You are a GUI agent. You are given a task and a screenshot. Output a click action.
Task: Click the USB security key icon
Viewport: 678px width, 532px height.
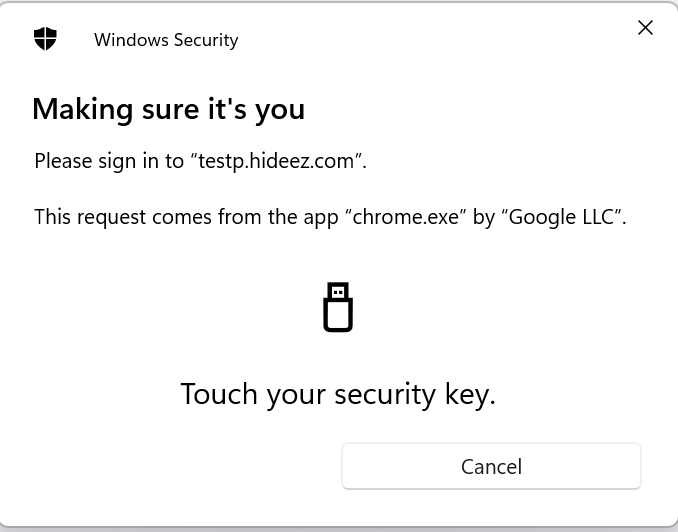point(338,308)
